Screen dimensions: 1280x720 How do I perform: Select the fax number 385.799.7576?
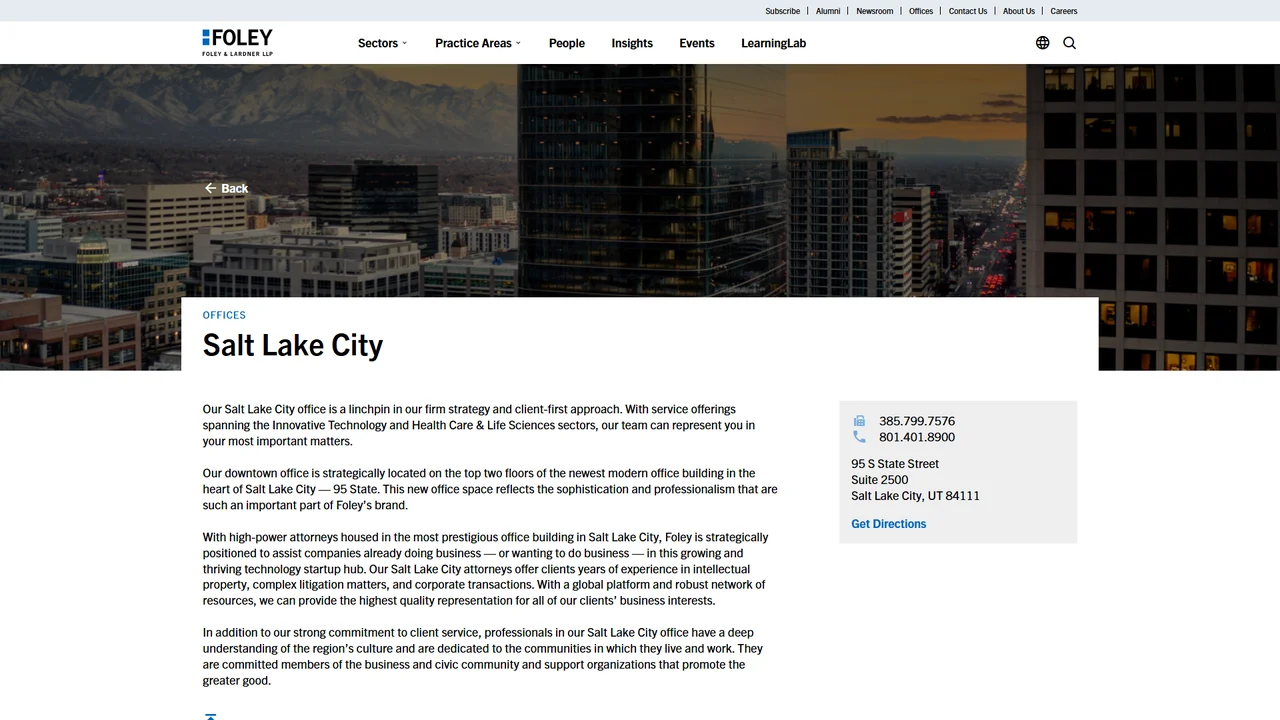click(x=917, y=421)
